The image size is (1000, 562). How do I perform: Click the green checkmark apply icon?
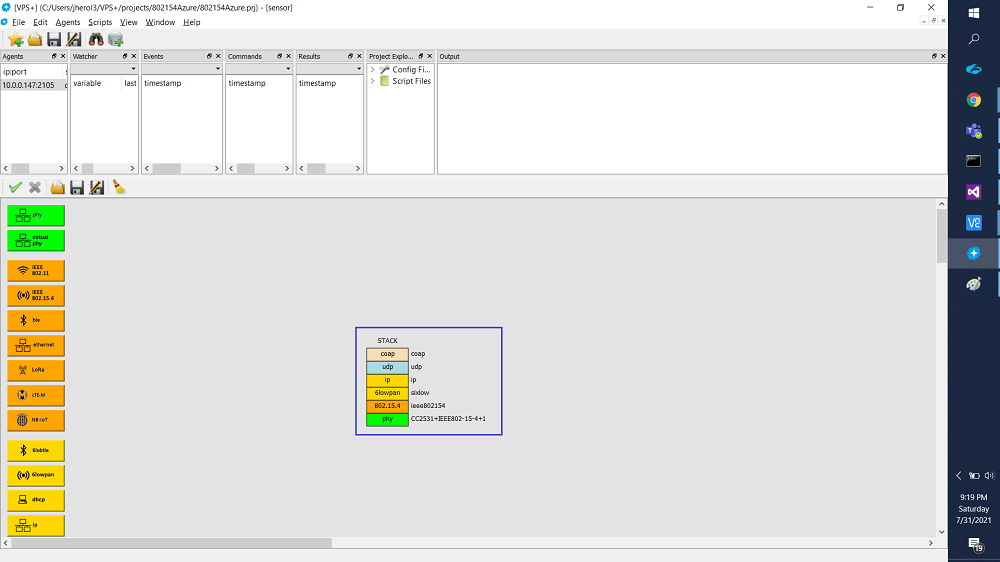coord(15,187)
